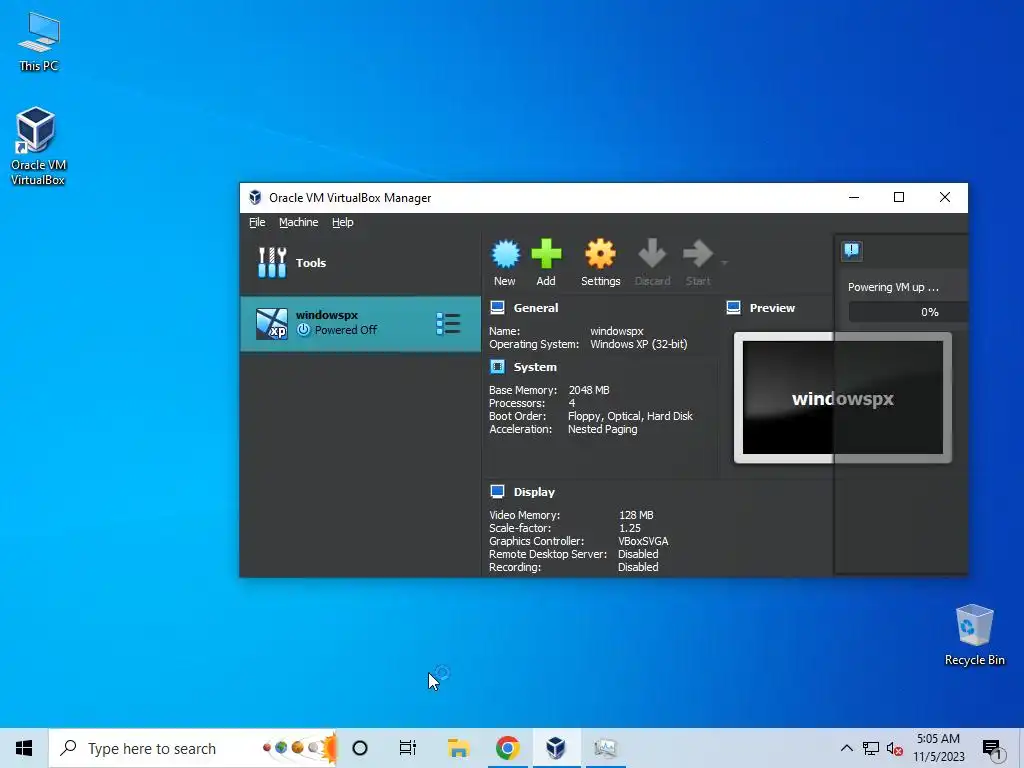Click the VirtualBox title bar logo icon
Screen dimensions: 1024x768
255,197
